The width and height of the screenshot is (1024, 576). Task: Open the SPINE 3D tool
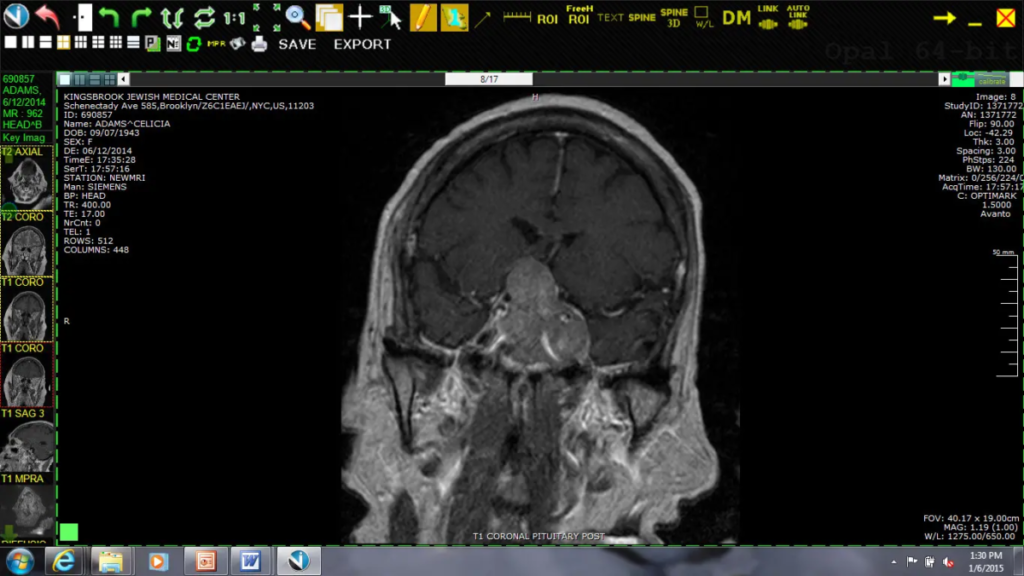[x=673, y=18]
